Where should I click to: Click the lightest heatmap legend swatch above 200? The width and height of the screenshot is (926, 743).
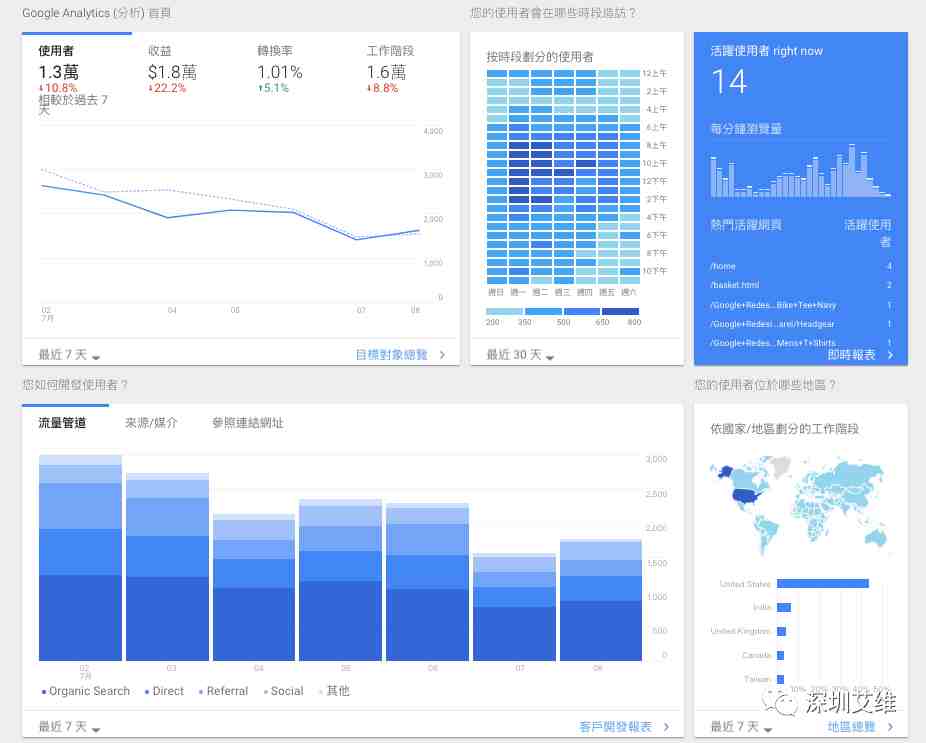click(x=504, y=311)
